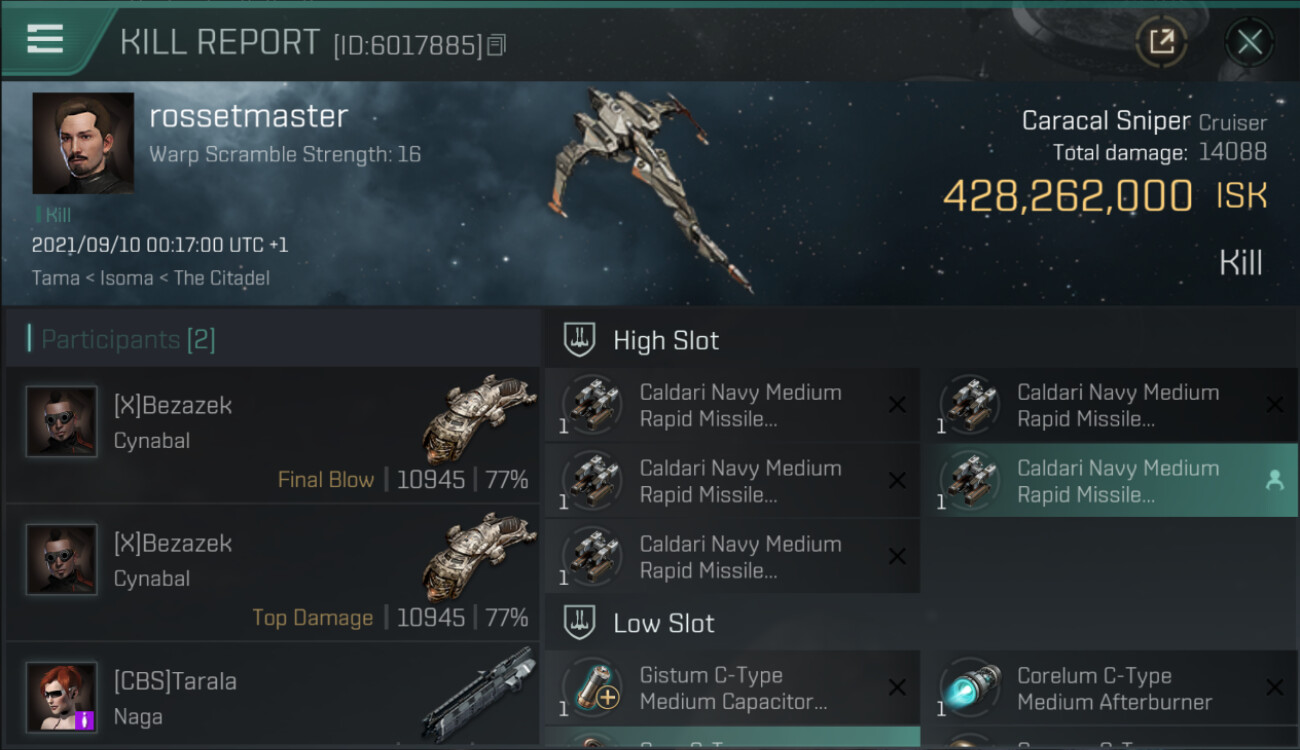This screenshot has width=1300, height=750.
Task: View rossetmaster's character portrait
Action: coord(83,143)
